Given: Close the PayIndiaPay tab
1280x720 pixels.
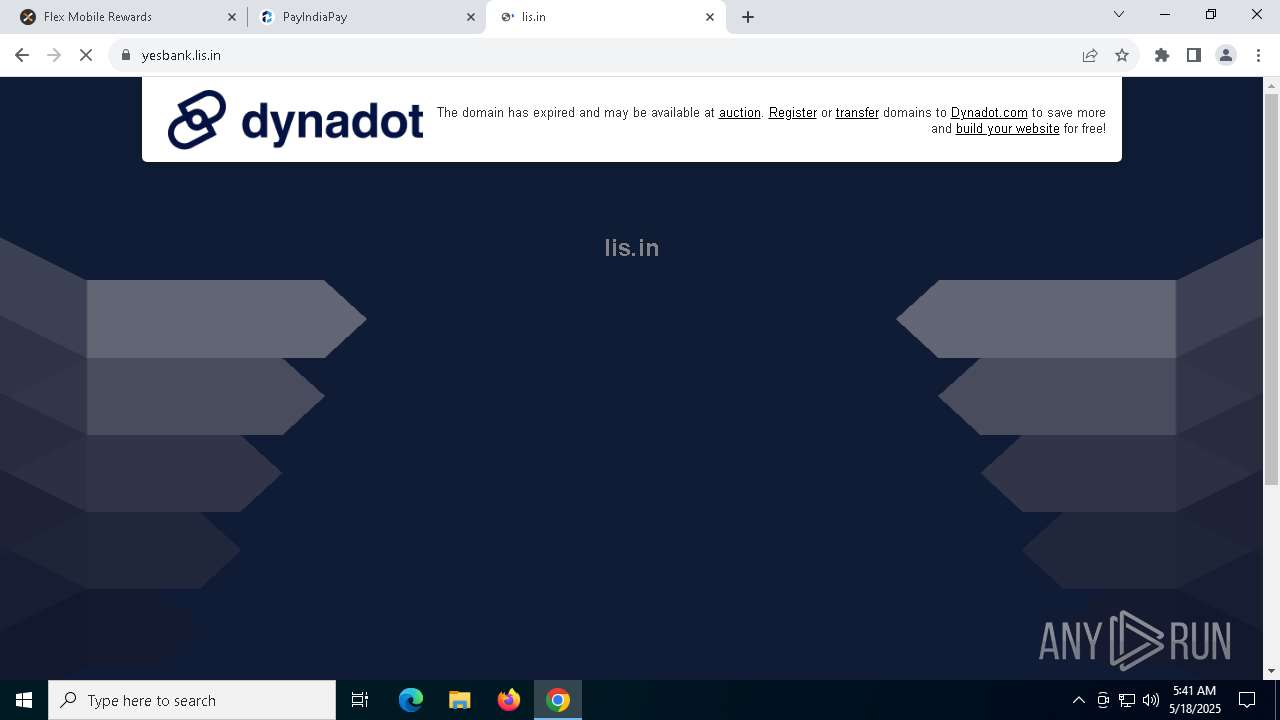Looking at the screenshot, I should coord(471,17).
